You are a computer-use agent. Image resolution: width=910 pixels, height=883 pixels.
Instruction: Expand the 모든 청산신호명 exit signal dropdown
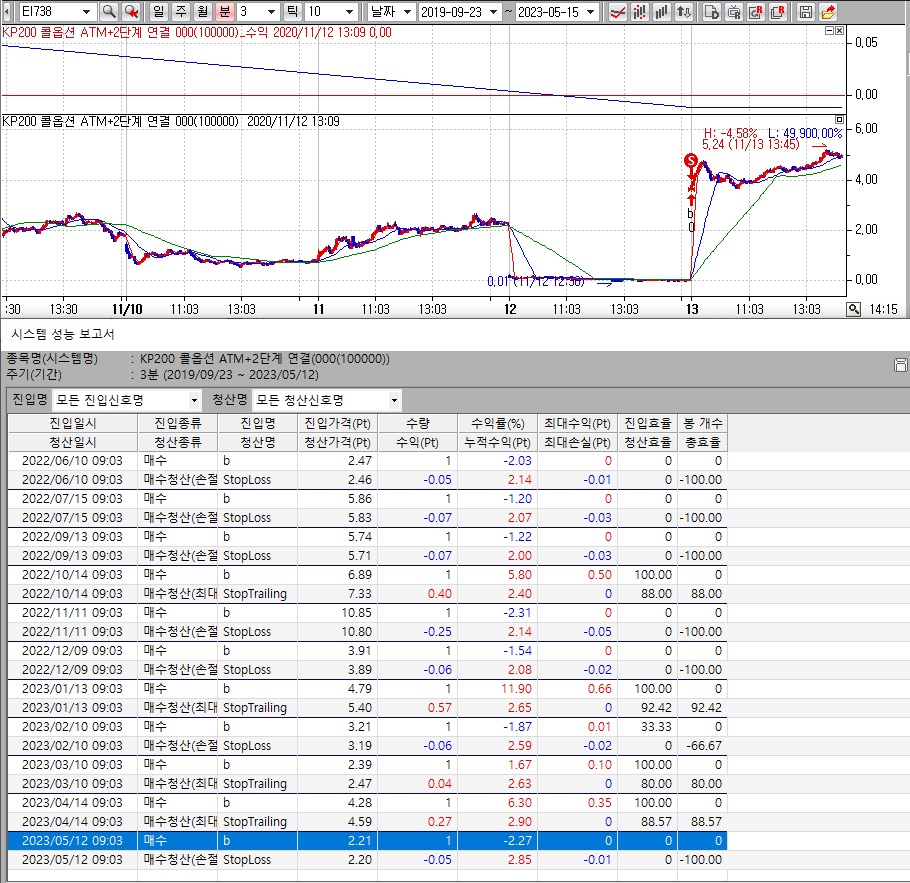[x=394, y=400]
